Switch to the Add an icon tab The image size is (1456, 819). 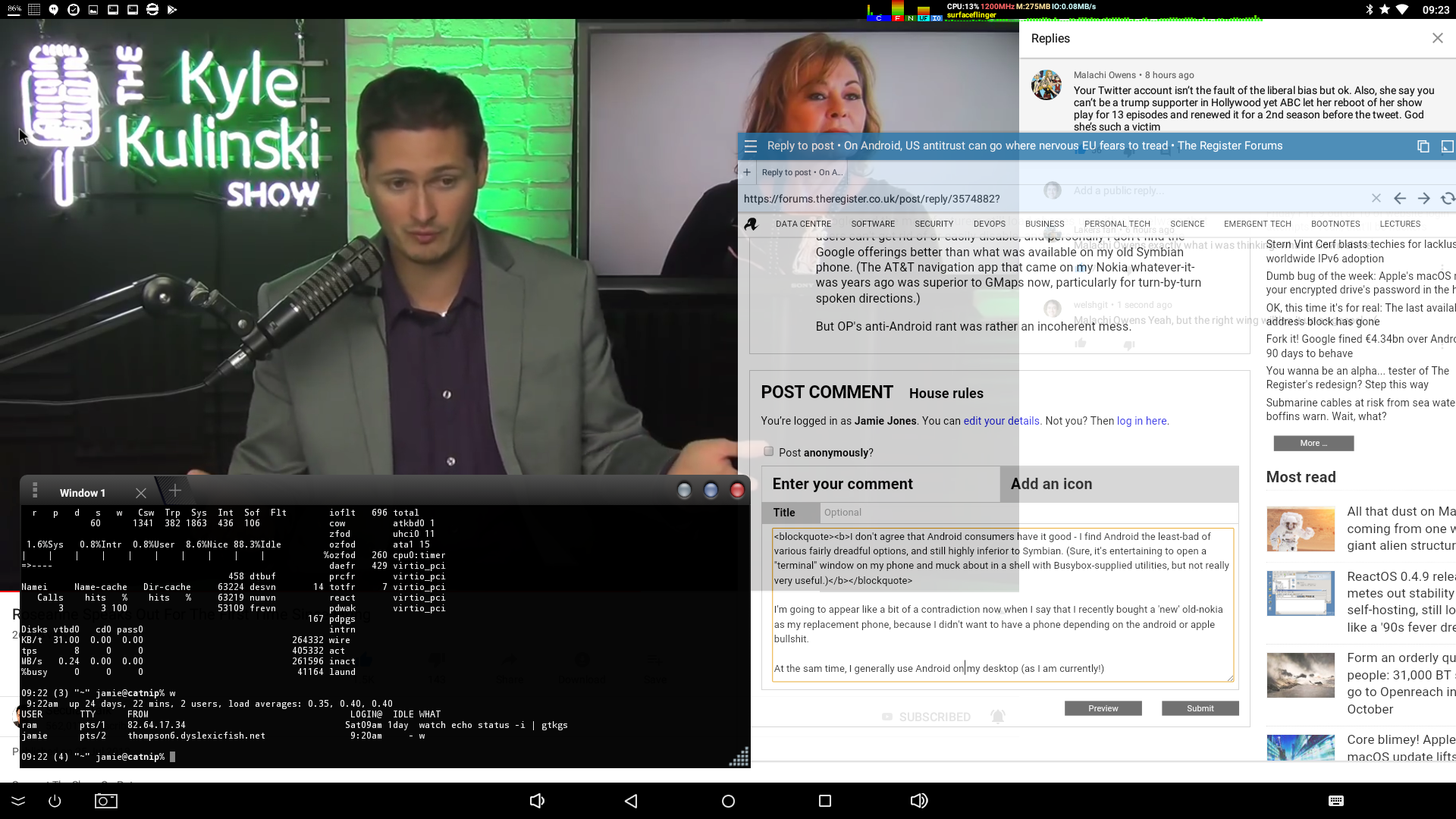[x=1051, y=484]
